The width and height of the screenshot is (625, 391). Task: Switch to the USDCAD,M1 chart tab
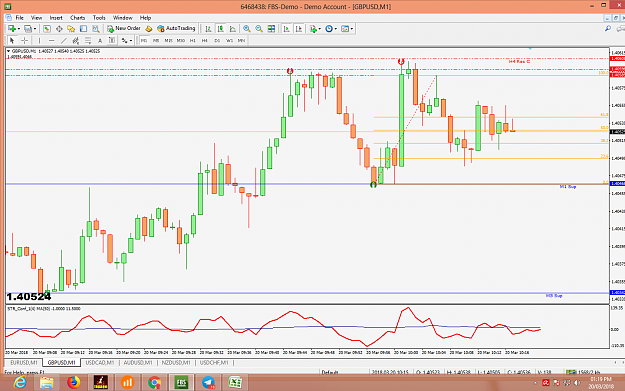click(x=100, y=363)
